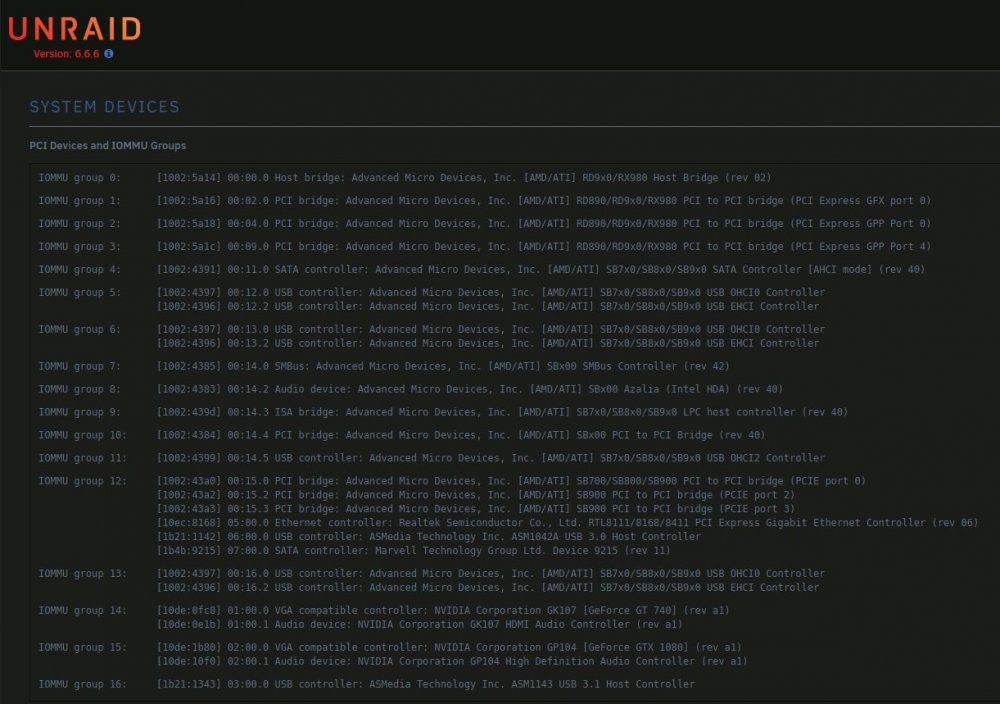Select the PCIE port 3 bridge line
Image resolution: width=1000 pixels, height=704 pixels.
point(476,509)
